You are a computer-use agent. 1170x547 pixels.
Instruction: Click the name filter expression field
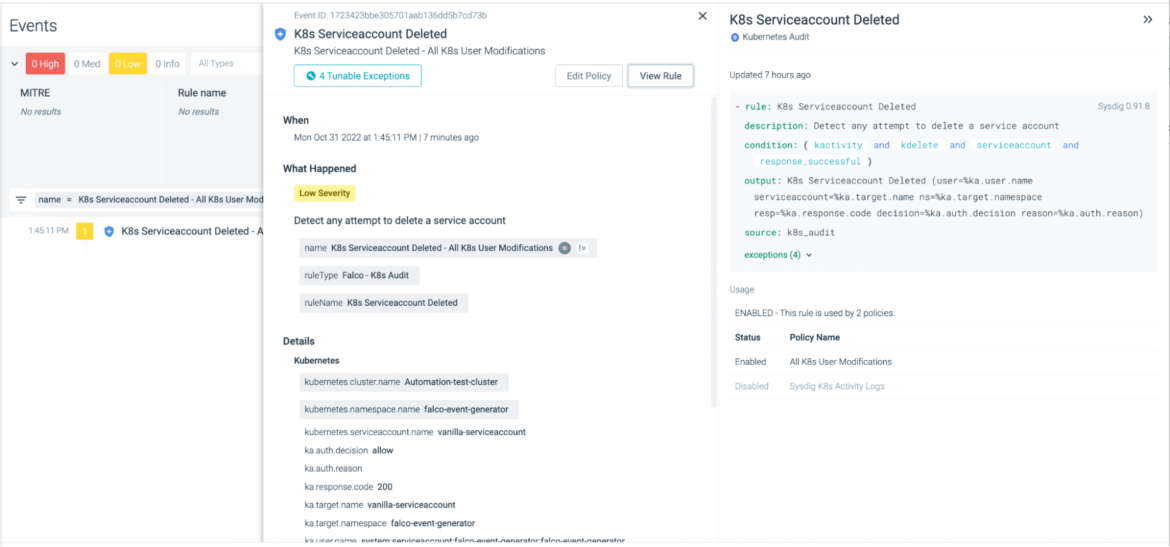(x=148, y=200)
